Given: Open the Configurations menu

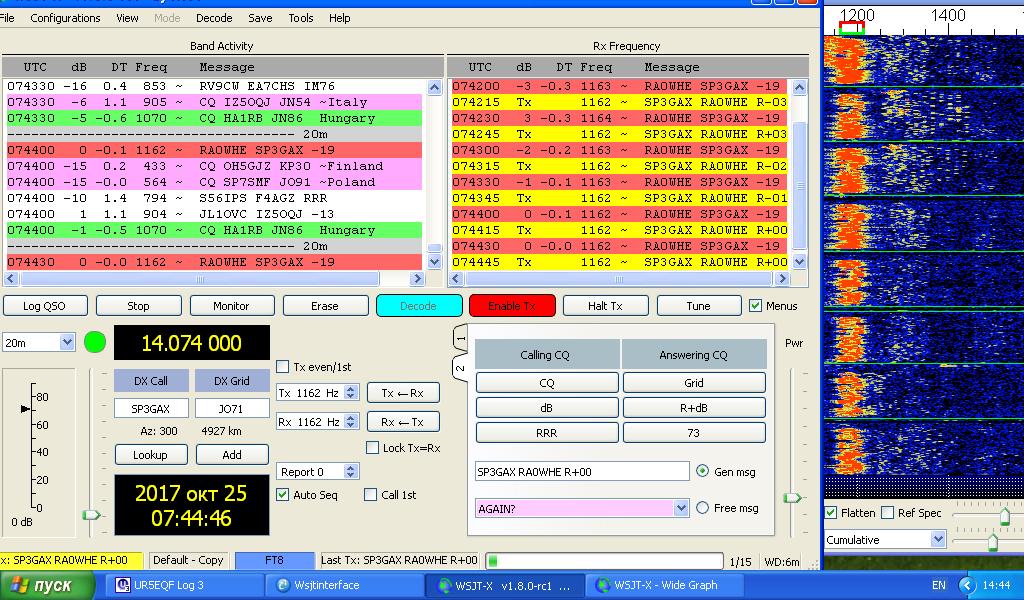Looking at the screenshot, I should (x=65, y=18).
